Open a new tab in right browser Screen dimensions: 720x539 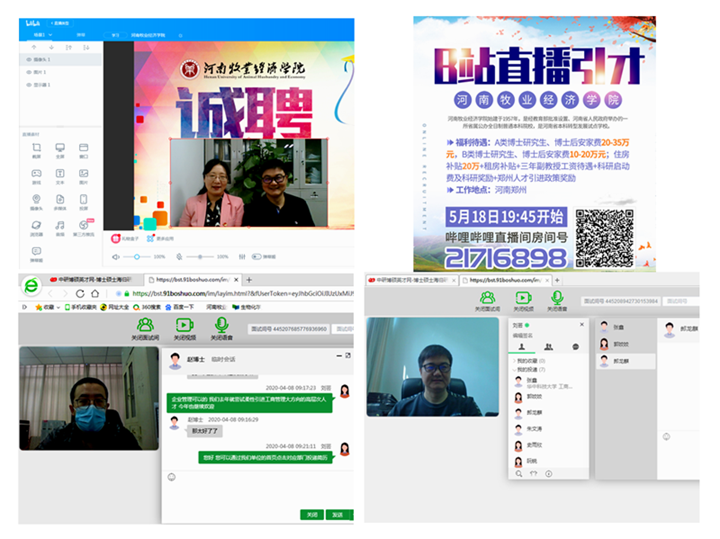point(557,280)
